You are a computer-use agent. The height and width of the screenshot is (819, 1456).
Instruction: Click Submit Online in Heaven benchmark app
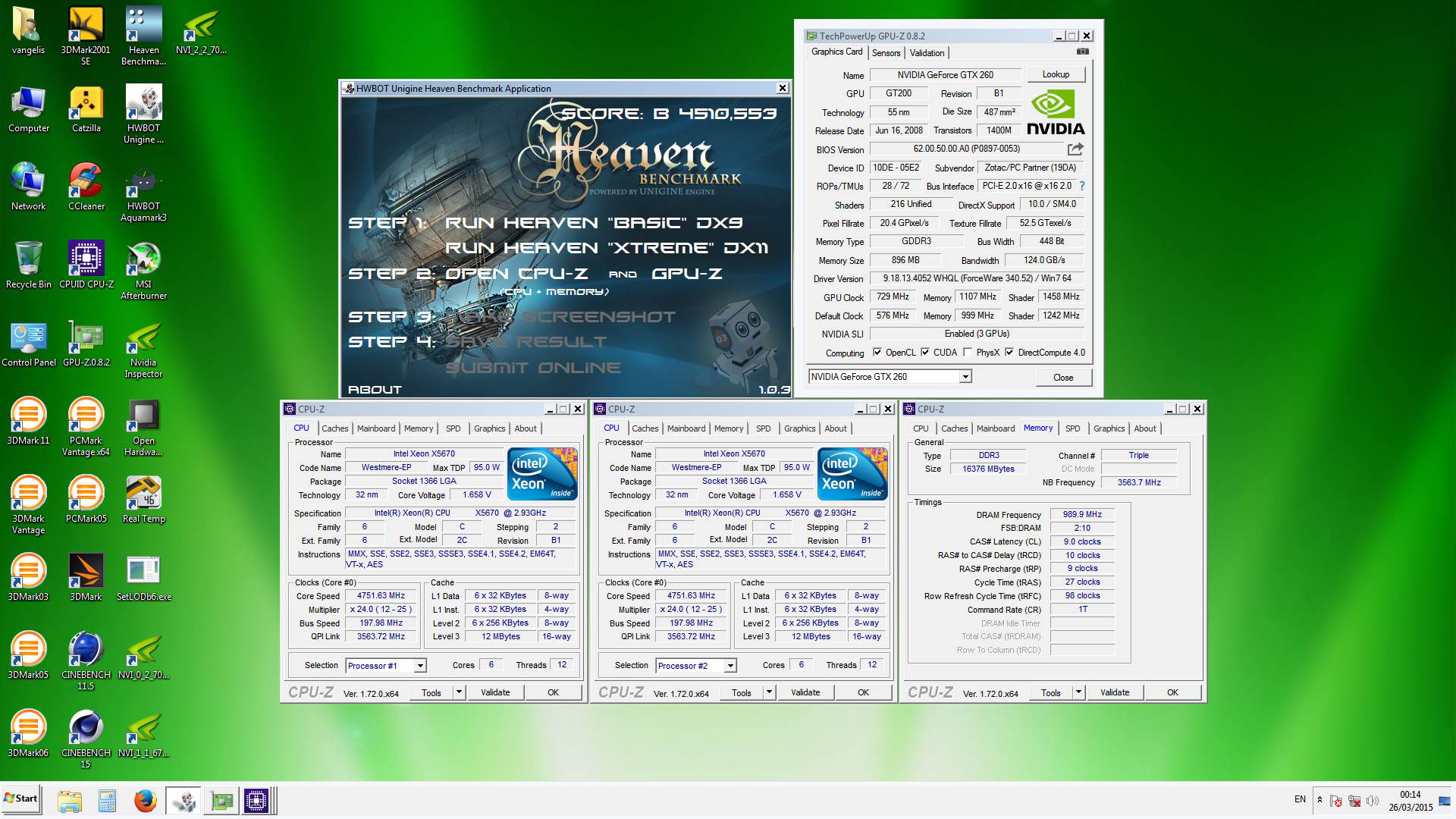(x=533, y=368)
